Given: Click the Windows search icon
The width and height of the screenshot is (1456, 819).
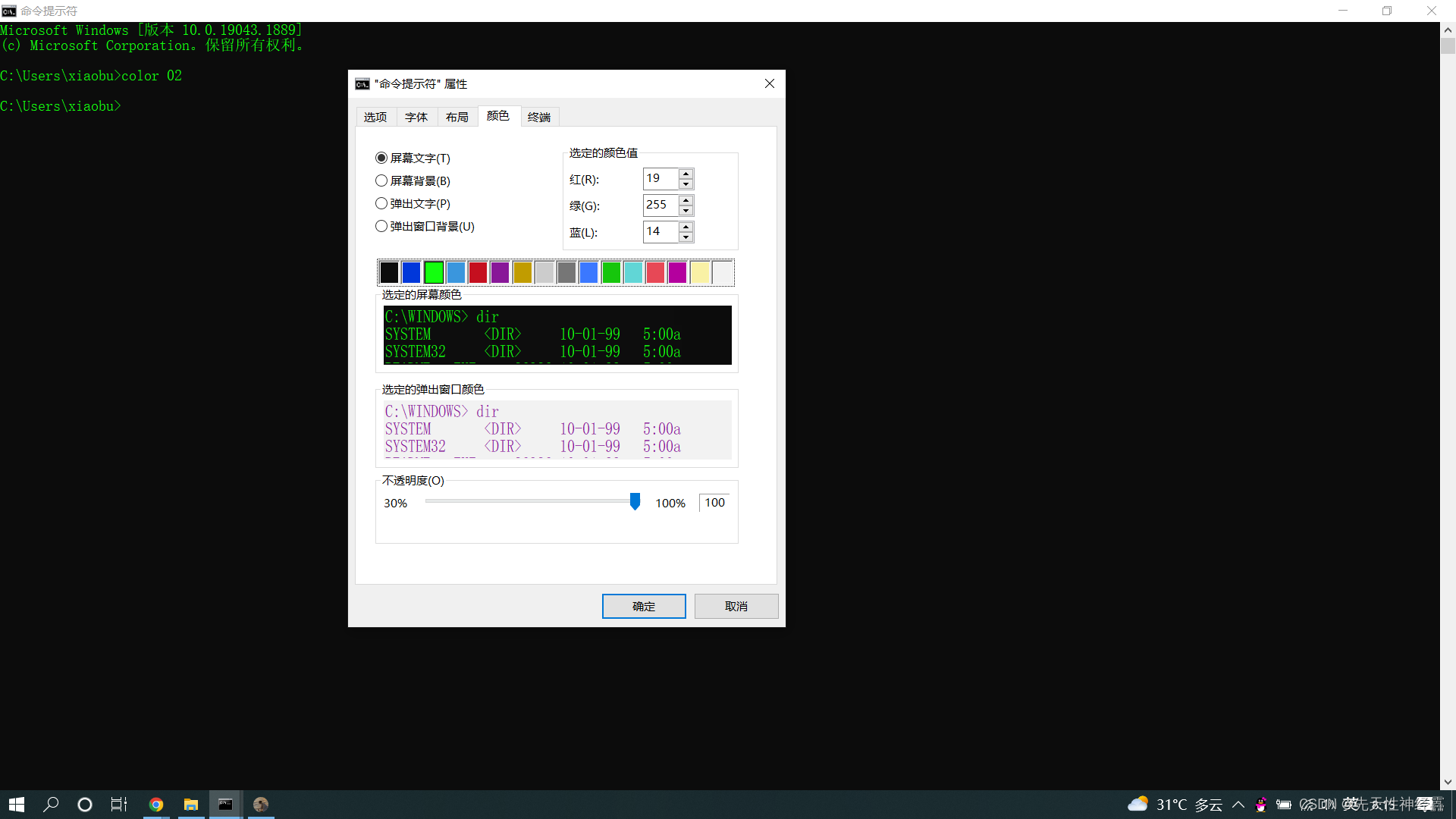Looking at the screenshot, I should tap(50, 804).
